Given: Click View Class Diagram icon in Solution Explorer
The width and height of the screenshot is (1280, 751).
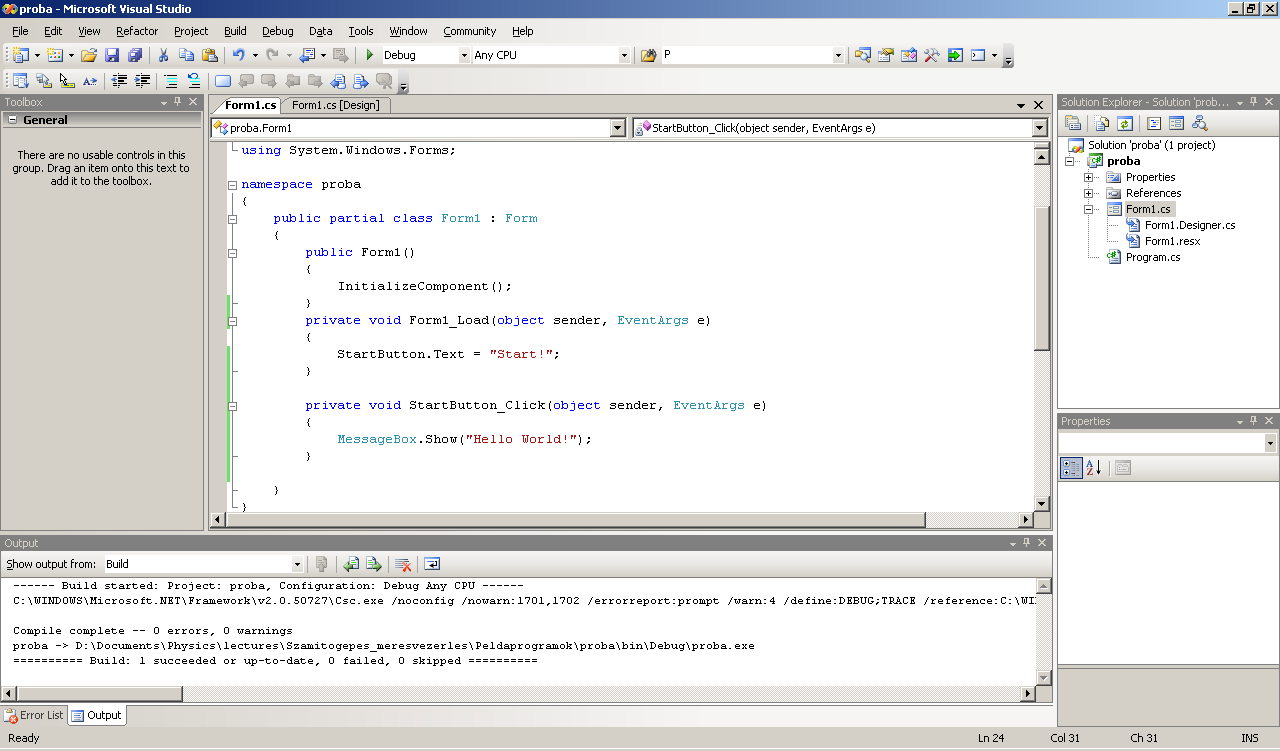Looking at the screenshot, I should [1200, 123].
